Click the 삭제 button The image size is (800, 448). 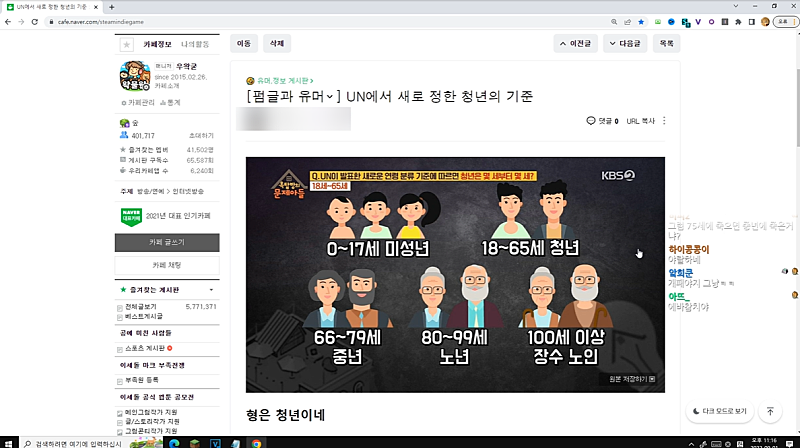tap(277, 43)
